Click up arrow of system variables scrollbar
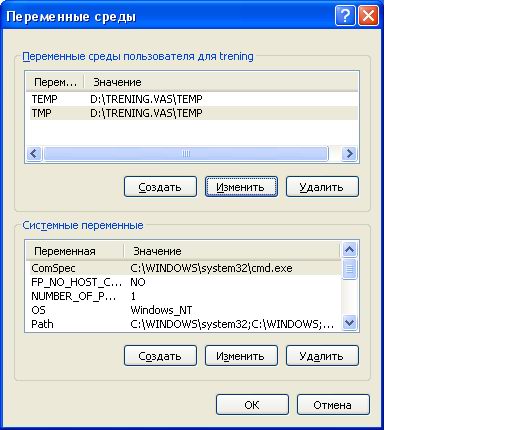 [x=349, y=249]
